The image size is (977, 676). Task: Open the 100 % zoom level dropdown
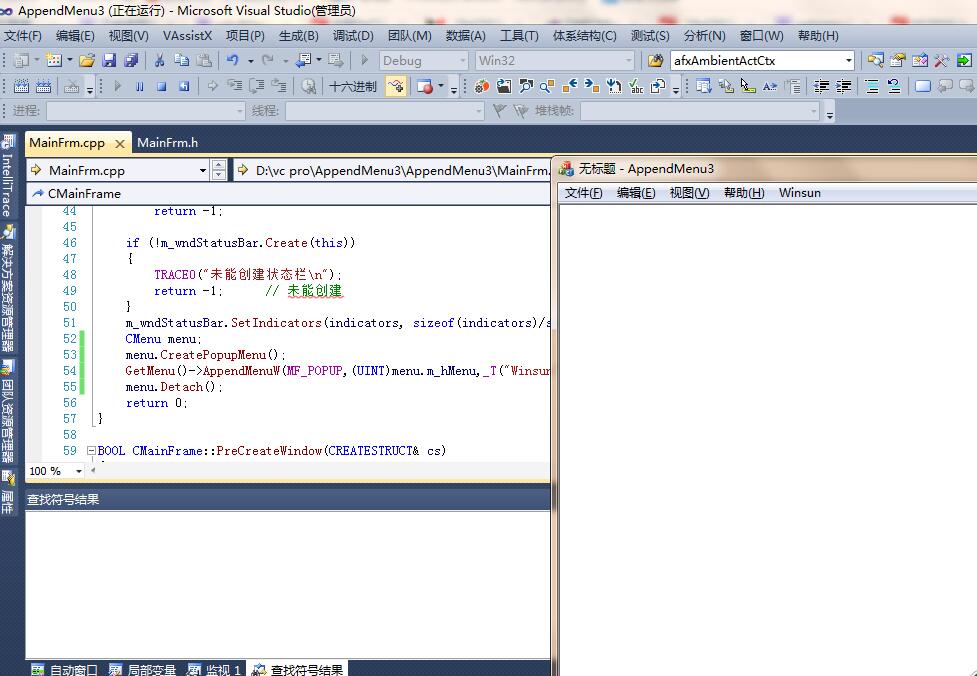point(78,471)
